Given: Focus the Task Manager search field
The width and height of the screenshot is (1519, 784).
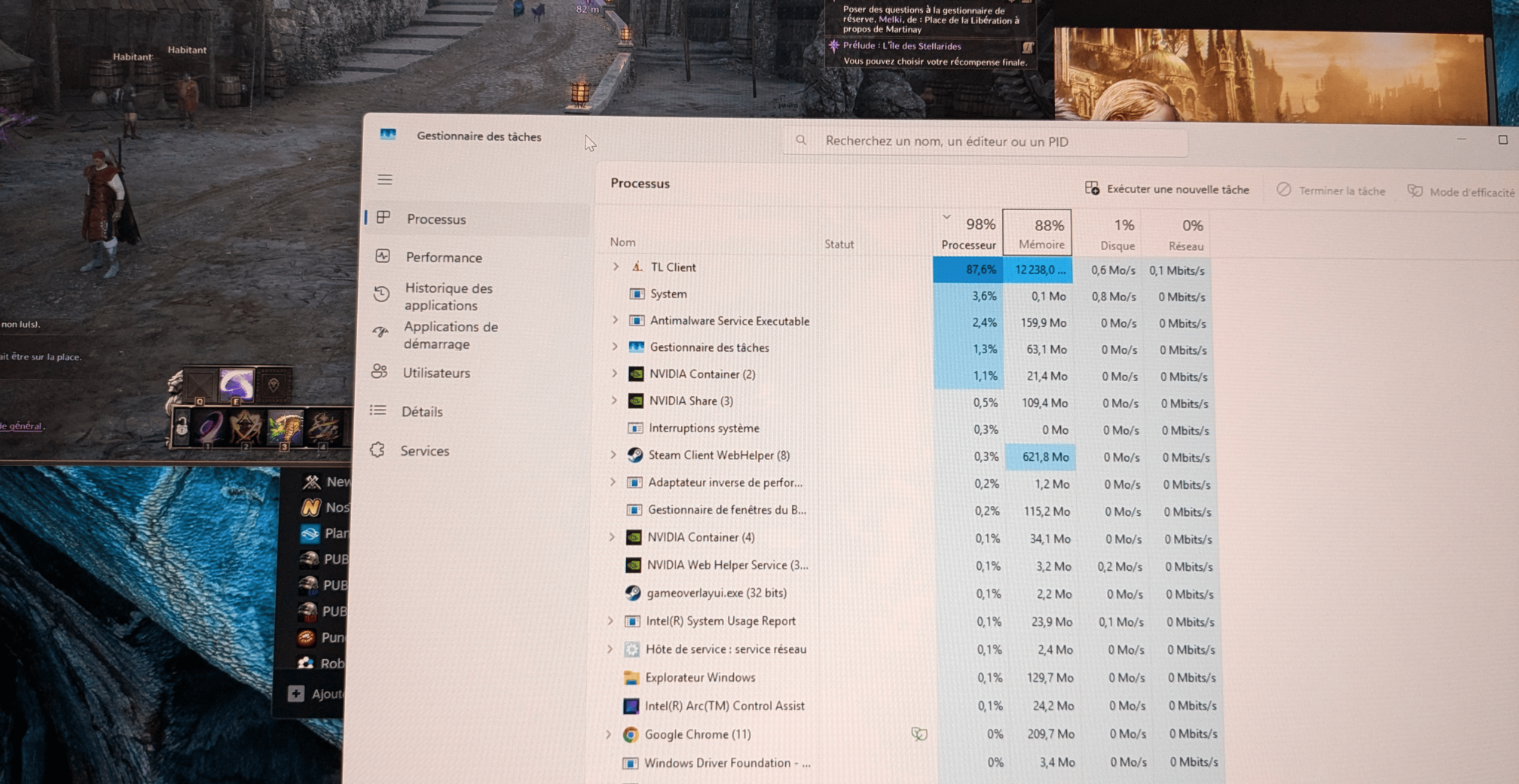Looking at the screenshot, I should pyautogui.click(x=986, y=142).
